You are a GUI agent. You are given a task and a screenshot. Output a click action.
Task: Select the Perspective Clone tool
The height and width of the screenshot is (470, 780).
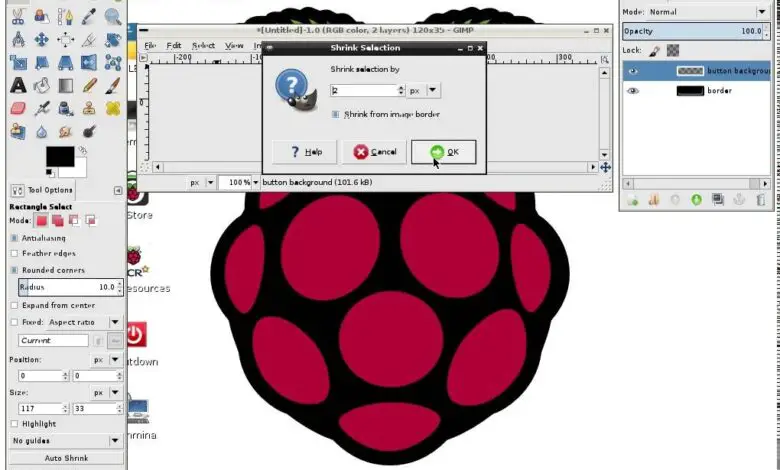[x=18, y=131]
